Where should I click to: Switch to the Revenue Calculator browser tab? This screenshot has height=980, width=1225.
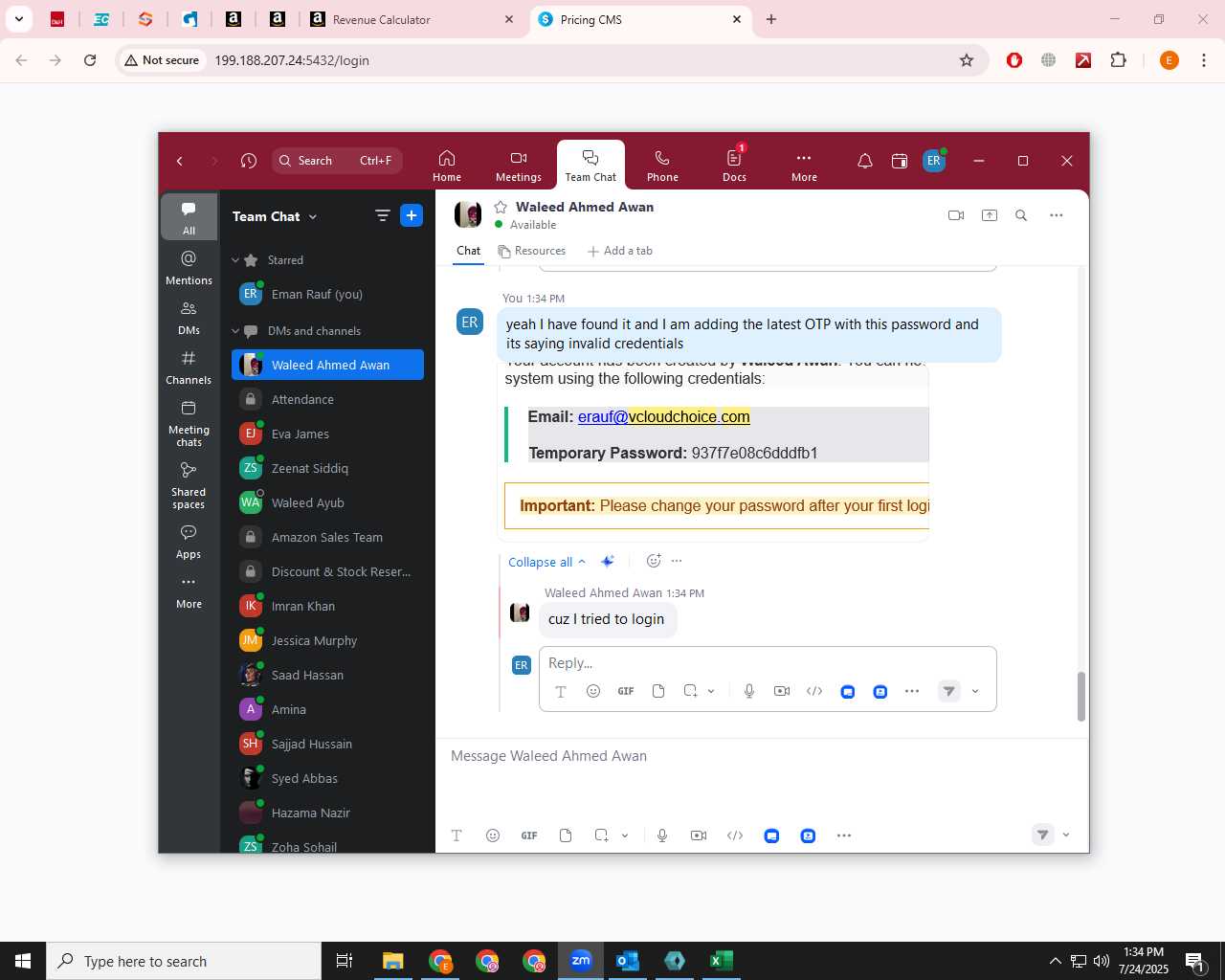[x=413, y=19]
